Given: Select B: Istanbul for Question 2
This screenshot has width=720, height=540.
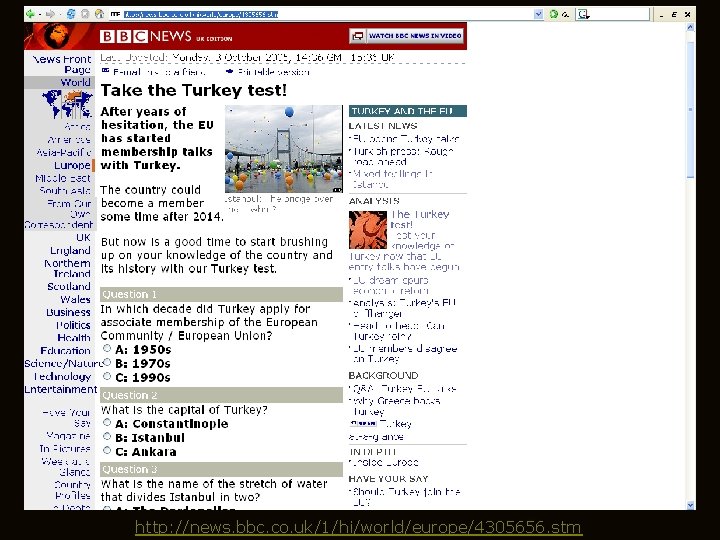Looking at the screenshot, I should click(x=107, y=436).
